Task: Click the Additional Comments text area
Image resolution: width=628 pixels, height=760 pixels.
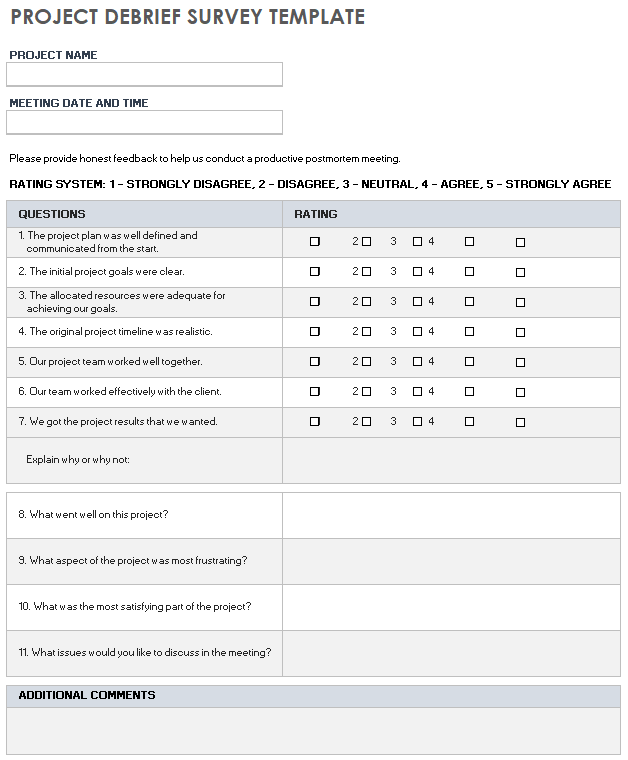Action: [313, 730]
